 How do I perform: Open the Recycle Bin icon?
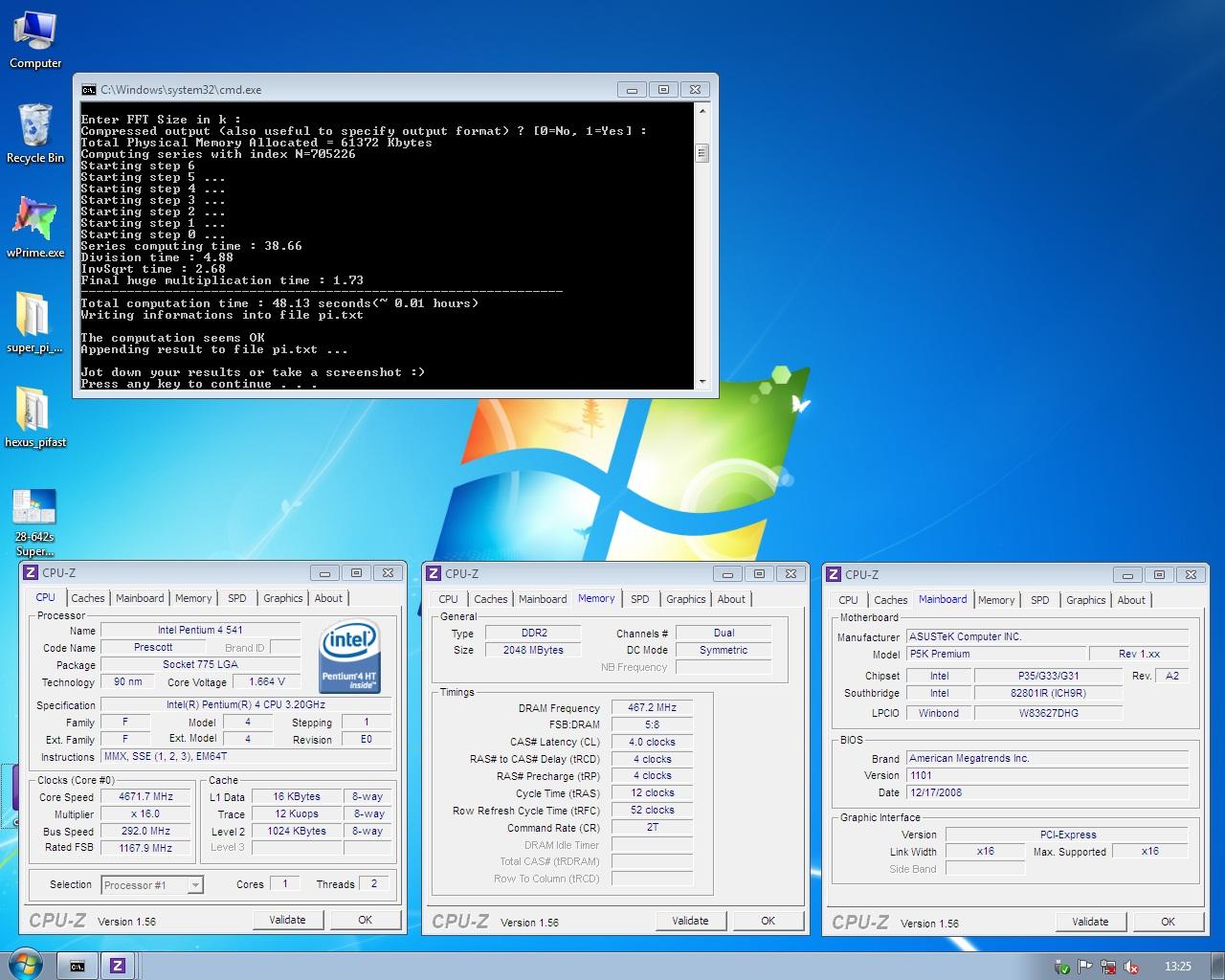[35, 133]
